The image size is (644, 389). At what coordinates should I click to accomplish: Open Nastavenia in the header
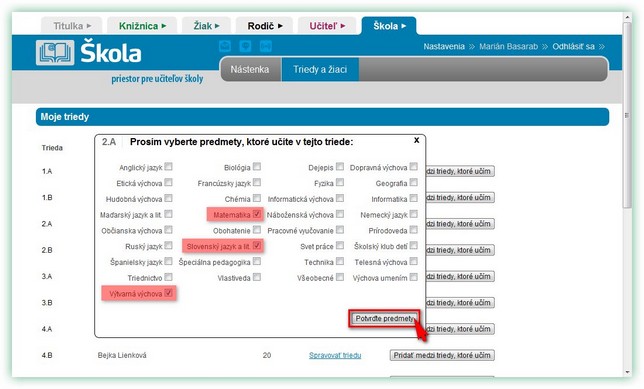pos(444,46)
